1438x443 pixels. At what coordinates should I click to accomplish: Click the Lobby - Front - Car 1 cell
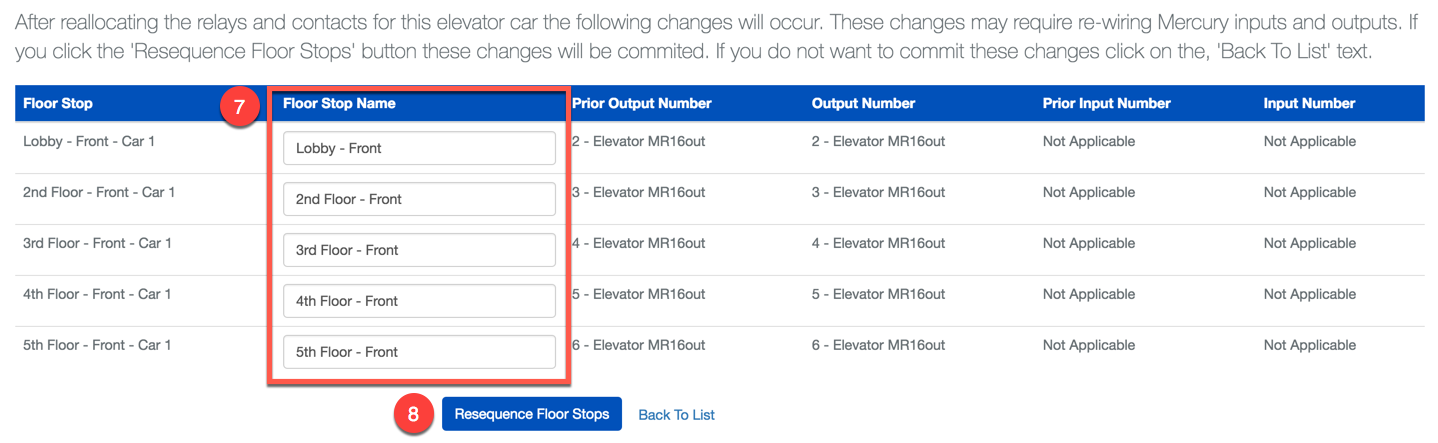coord(89,142)
